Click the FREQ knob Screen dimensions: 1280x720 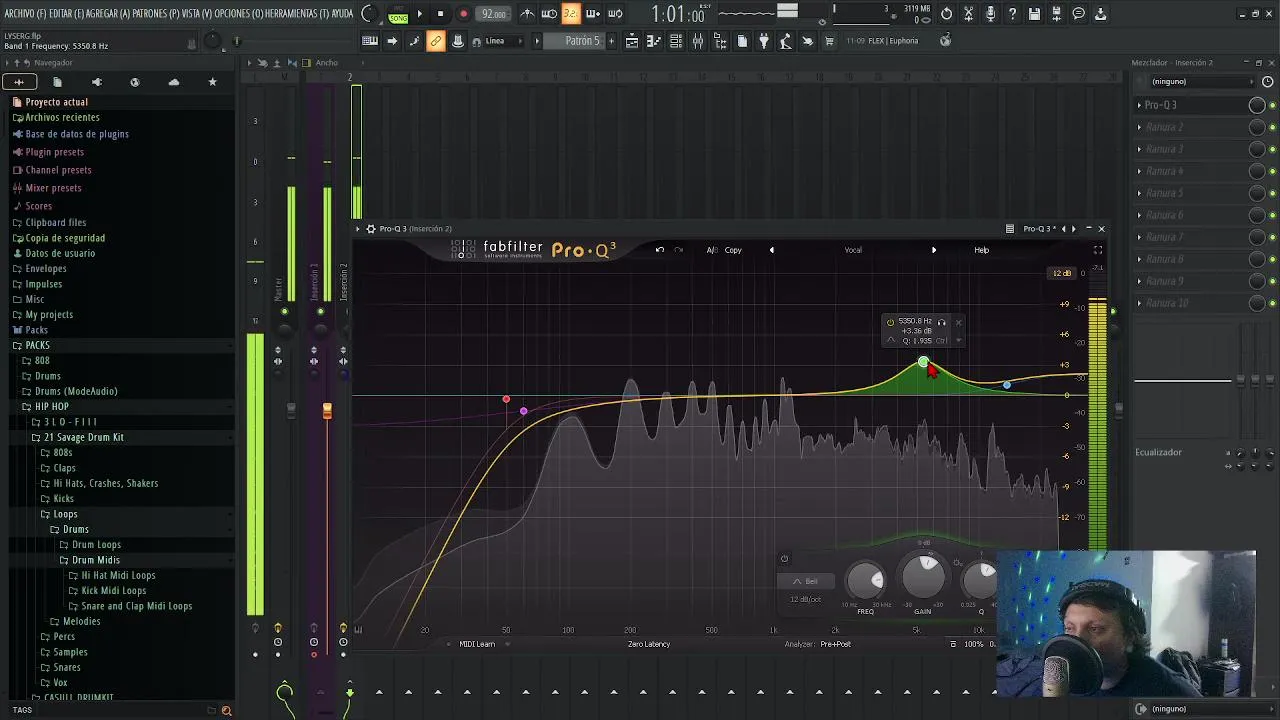click(x=866, y=581)
